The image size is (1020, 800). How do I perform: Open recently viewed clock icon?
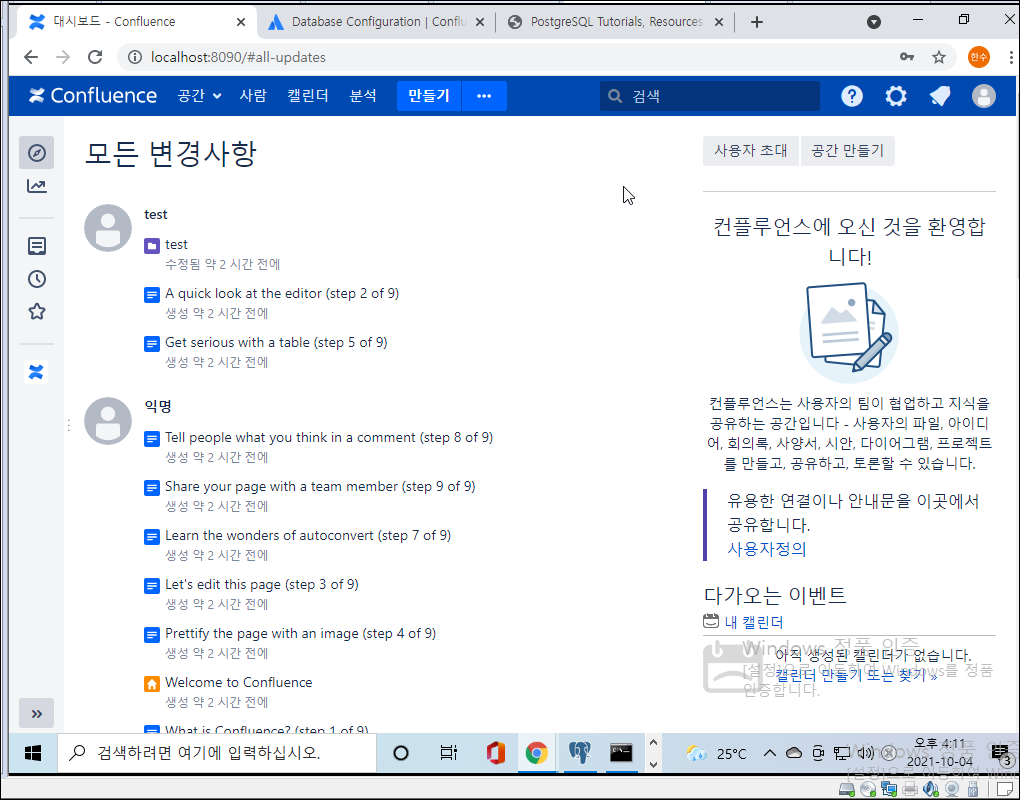36,279
